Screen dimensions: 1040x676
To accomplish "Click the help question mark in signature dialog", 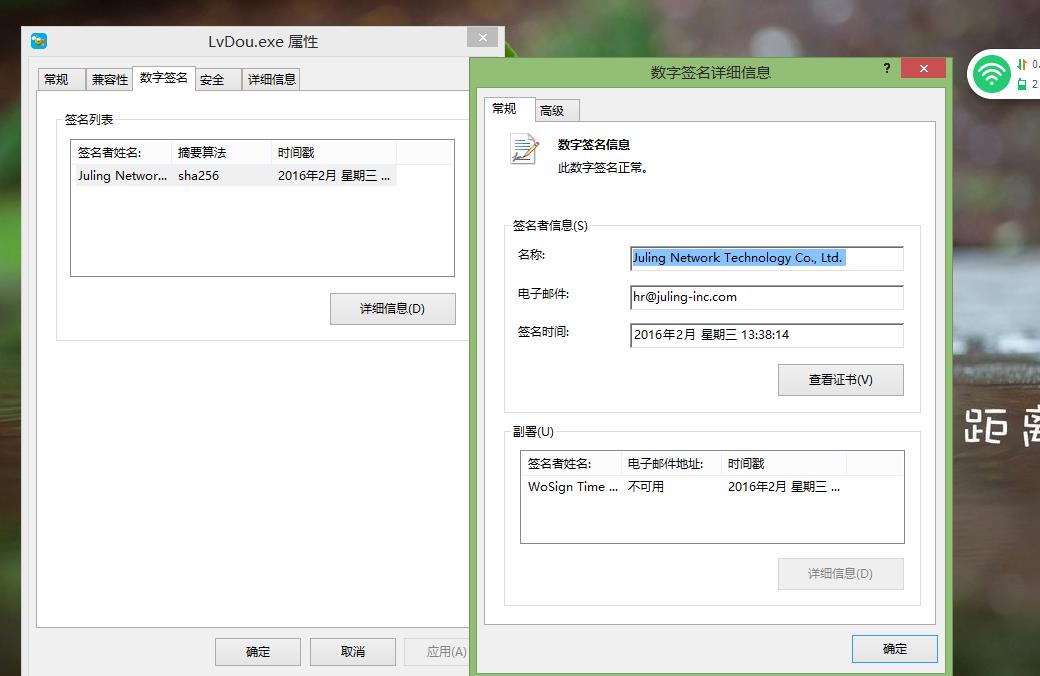I will [887, 68].
